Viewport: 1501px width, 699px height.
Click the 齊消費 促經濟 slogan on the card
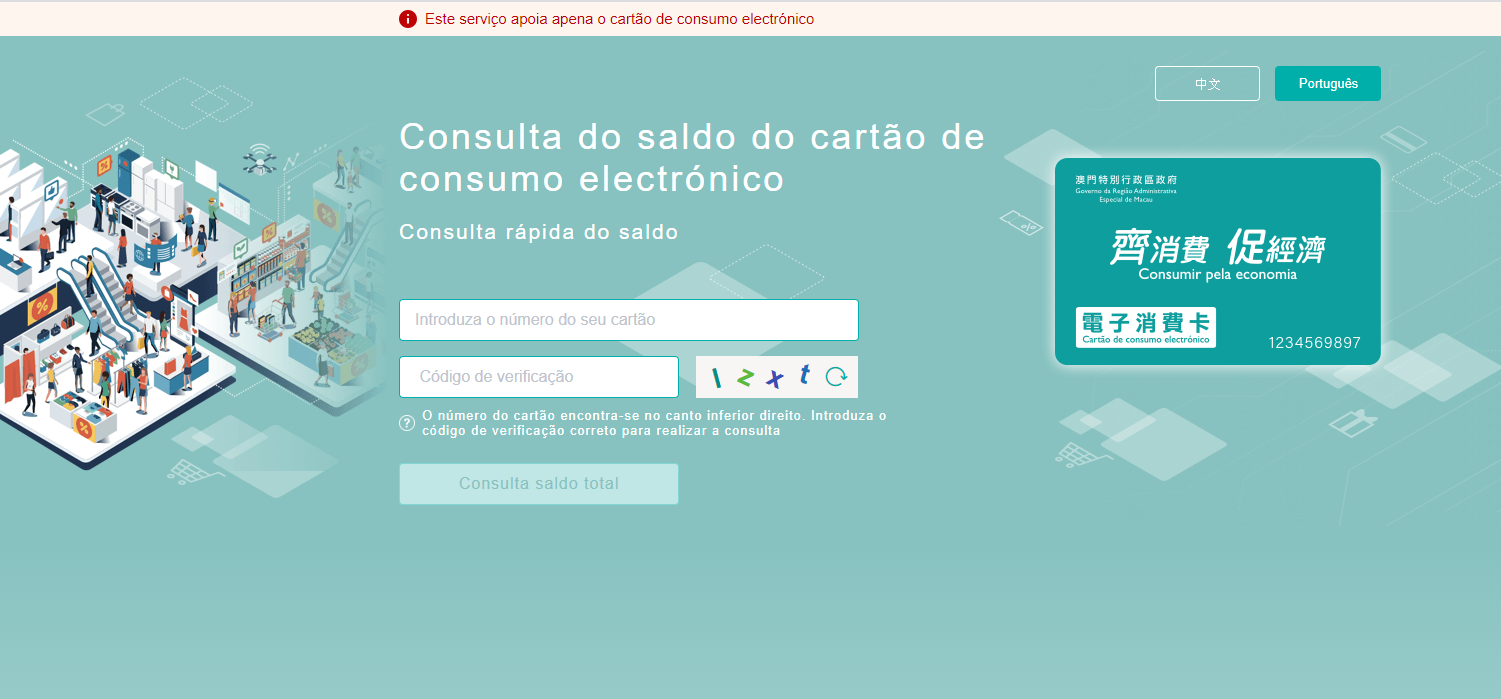pyautogui.click(x=1217, y=246)
